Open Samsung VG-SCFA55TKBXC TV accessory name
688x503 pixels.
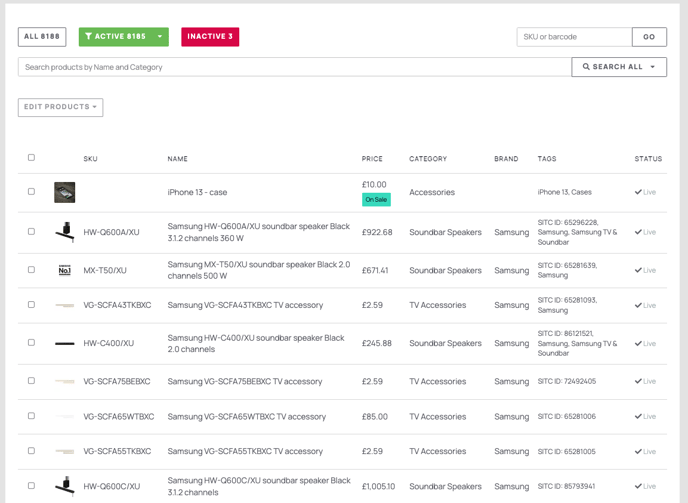pos(245,451)
